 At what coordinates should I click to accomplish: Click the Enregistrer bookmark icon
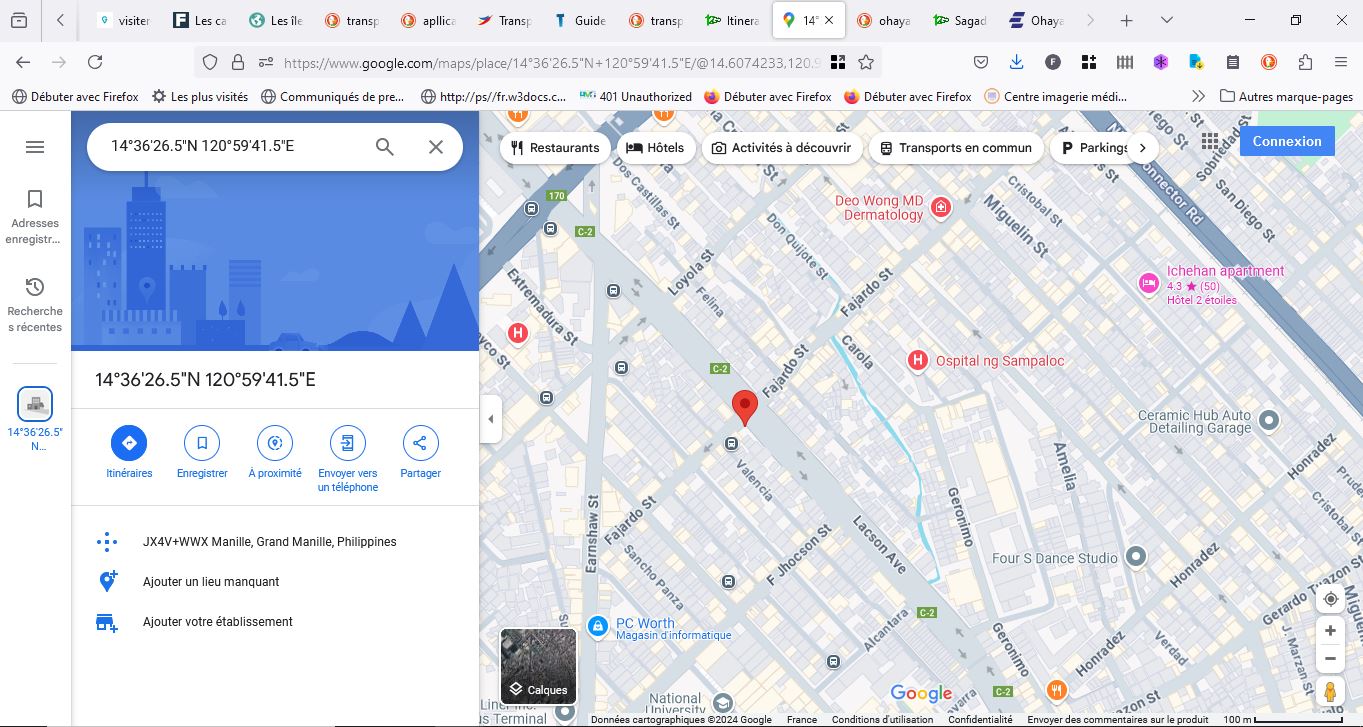point(202,443)
